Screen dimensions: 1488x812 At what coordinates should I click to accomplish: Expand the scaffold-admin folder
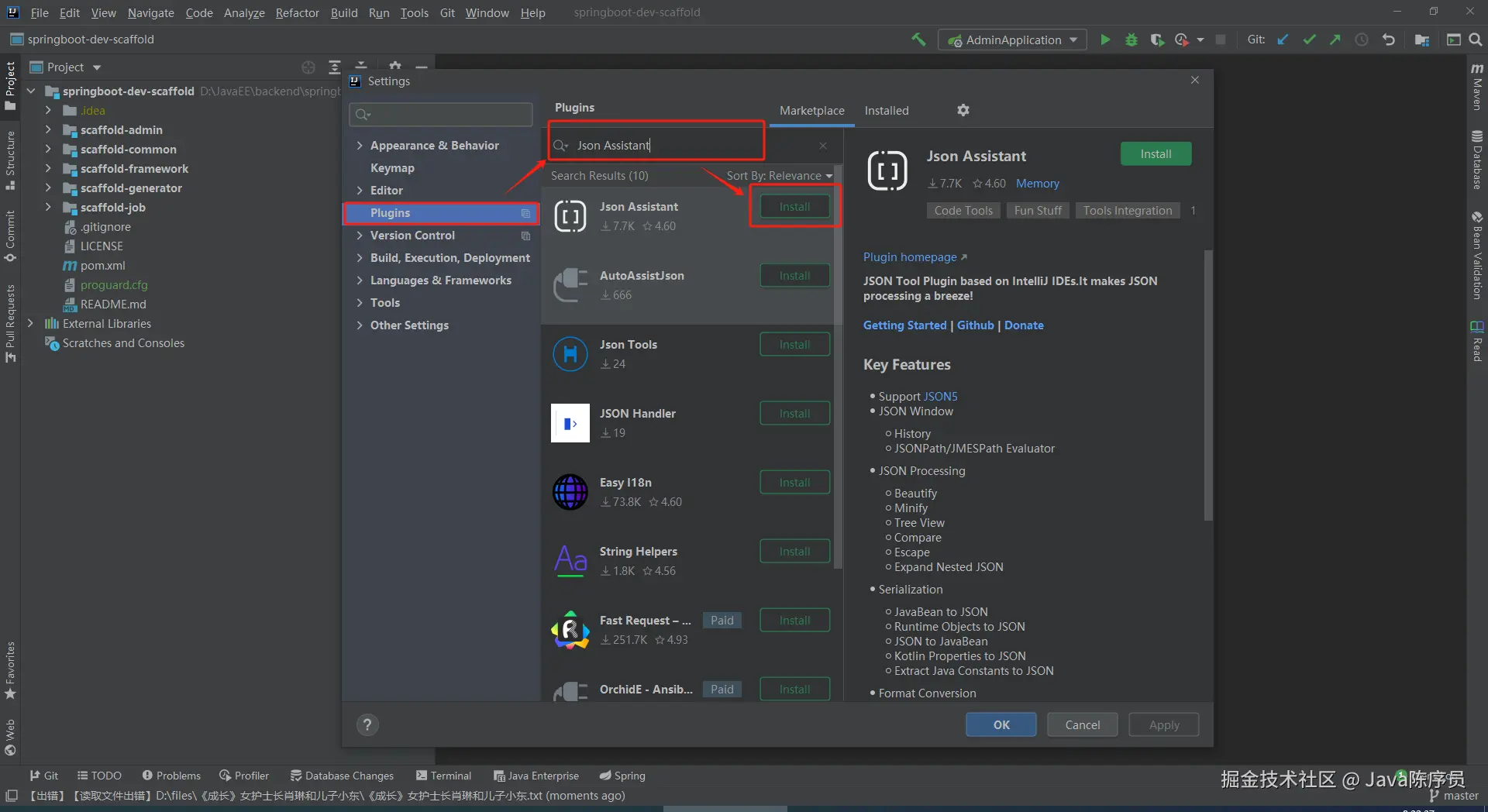[x=48, y=129]
